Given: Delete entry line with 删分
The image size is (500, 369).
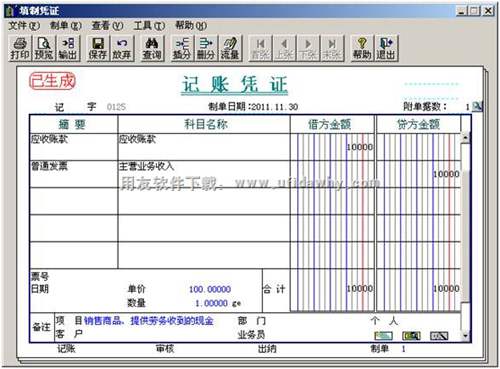Looking at the screenshot, I should pos(206,49).
